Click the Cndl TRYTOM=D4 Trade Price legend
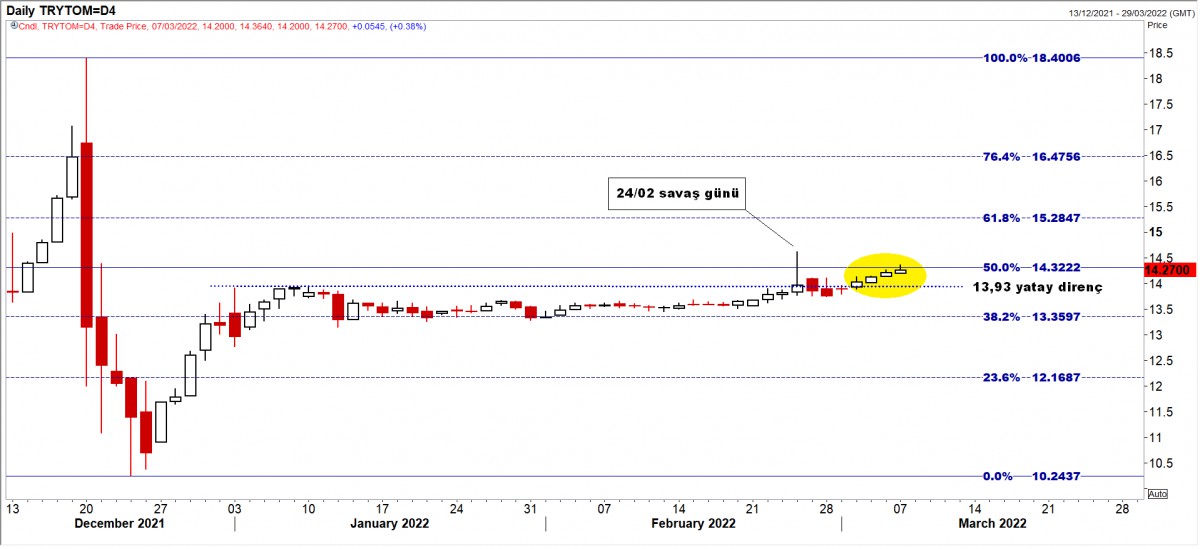The height and width of the screenshot is (549, 1200). 200,29
